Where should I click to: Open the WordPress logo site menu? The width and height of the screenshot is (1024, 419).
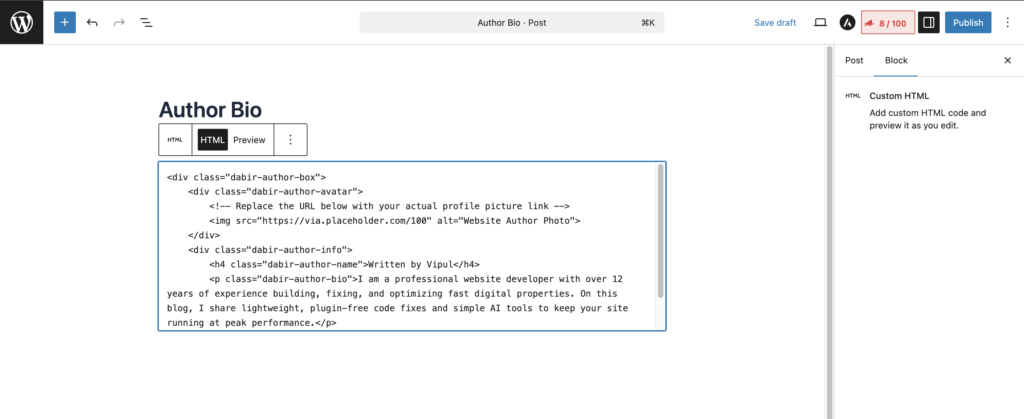pyautogui.click(x=22, y=22)
